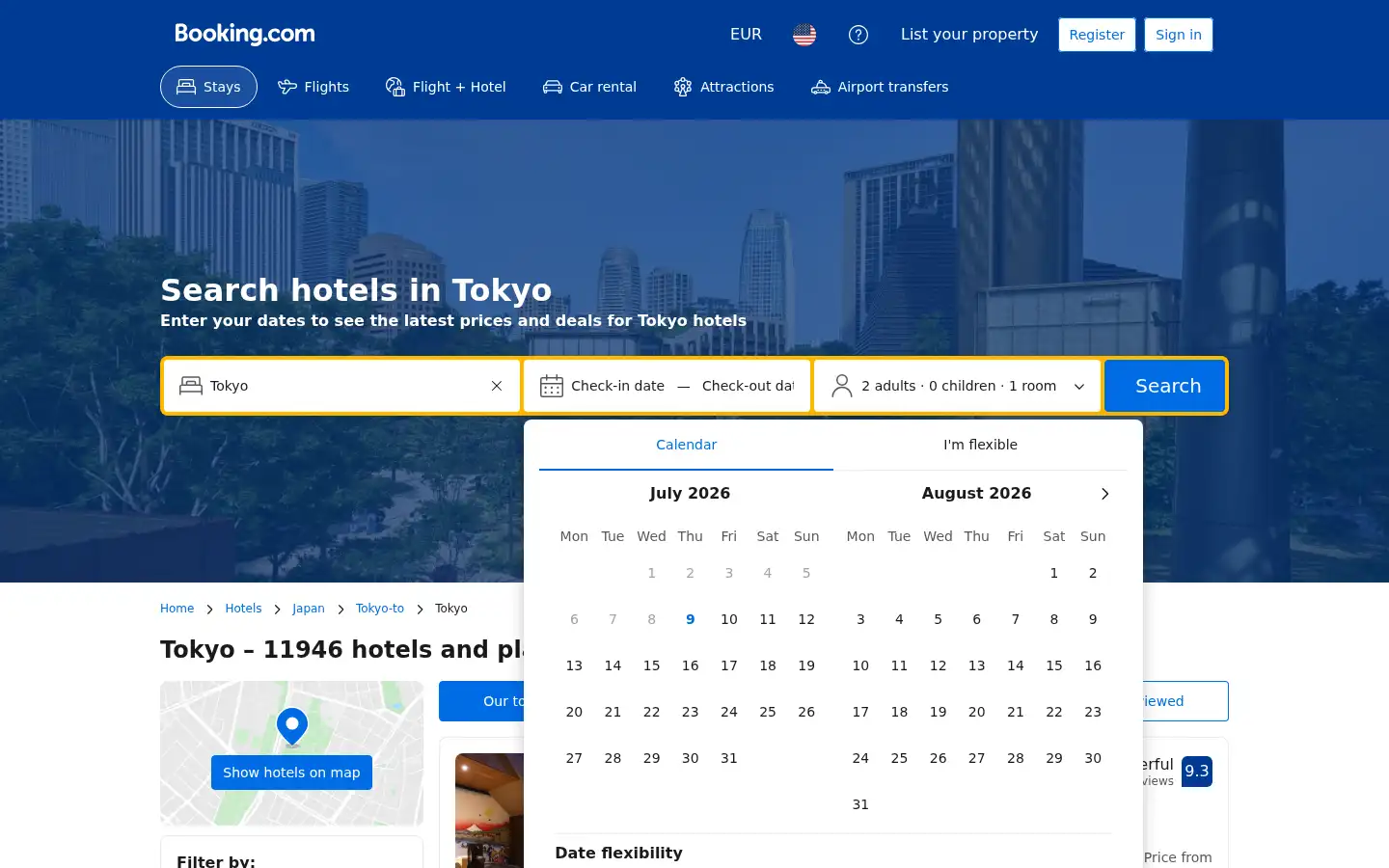Select the Stays tab
Image resolution: width=1389 pixels, height=868 pixels.
click(208, 87)
